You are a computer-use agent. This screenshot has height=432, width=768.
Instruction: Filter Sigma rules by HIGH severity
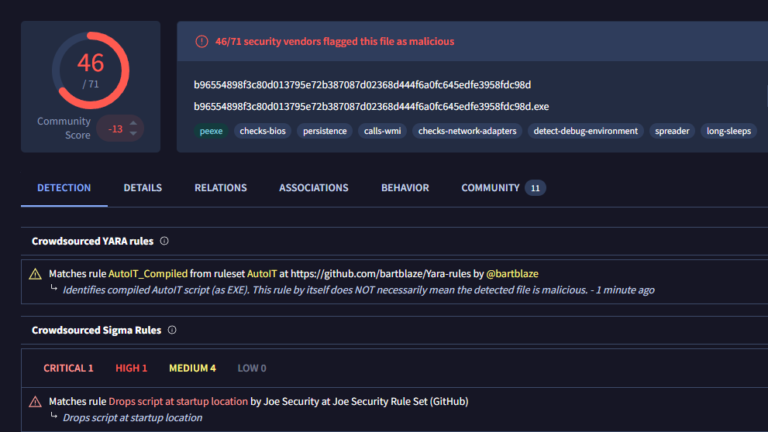tap(131, 368)
